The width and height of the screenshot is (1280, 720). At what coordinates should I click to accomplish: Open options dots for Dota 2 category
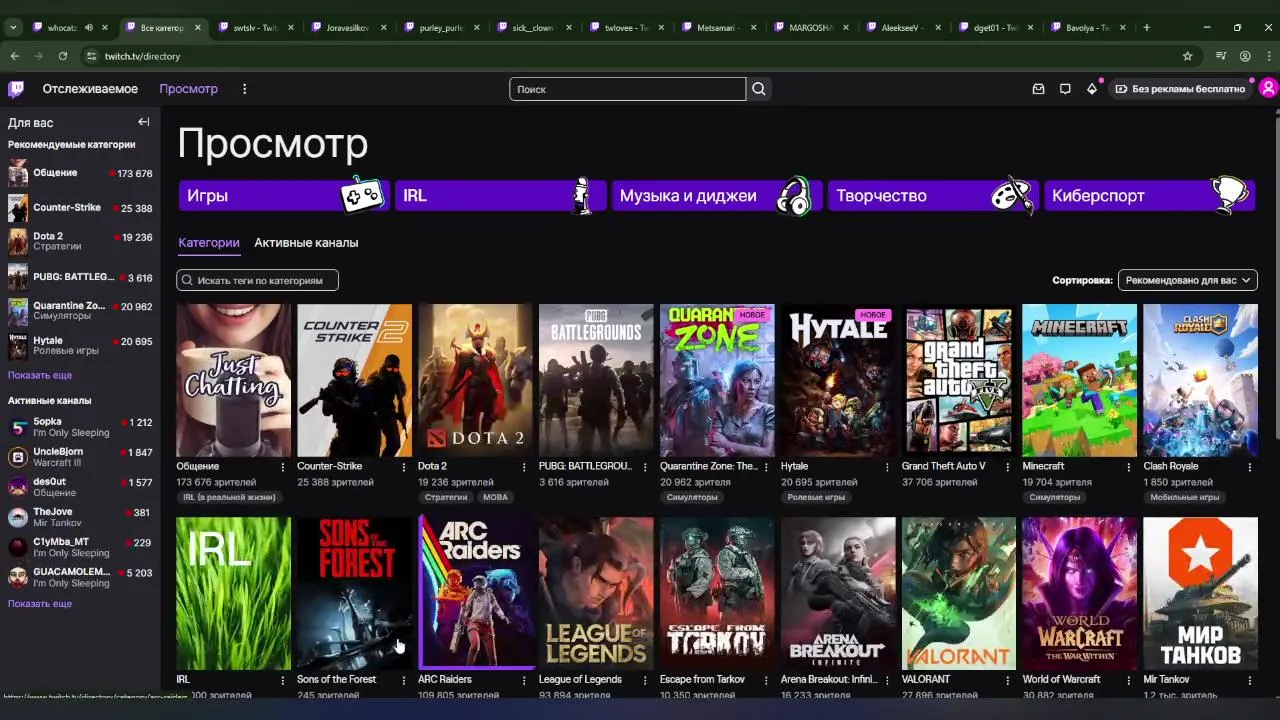pos(524,467)
